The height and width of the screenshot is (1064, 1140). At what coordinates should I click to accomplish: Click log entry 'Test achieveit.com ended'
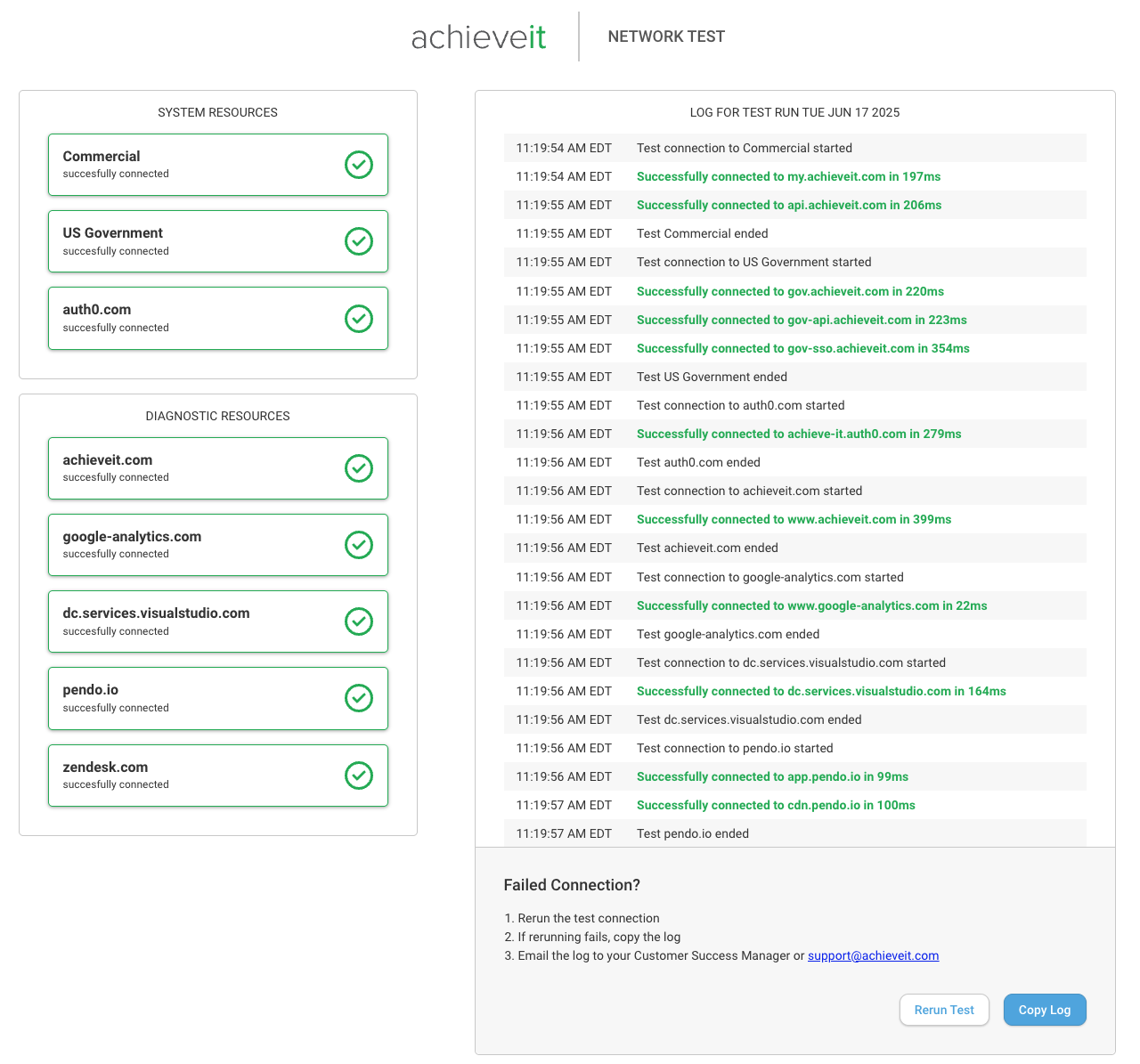click(x=795, y=548)
